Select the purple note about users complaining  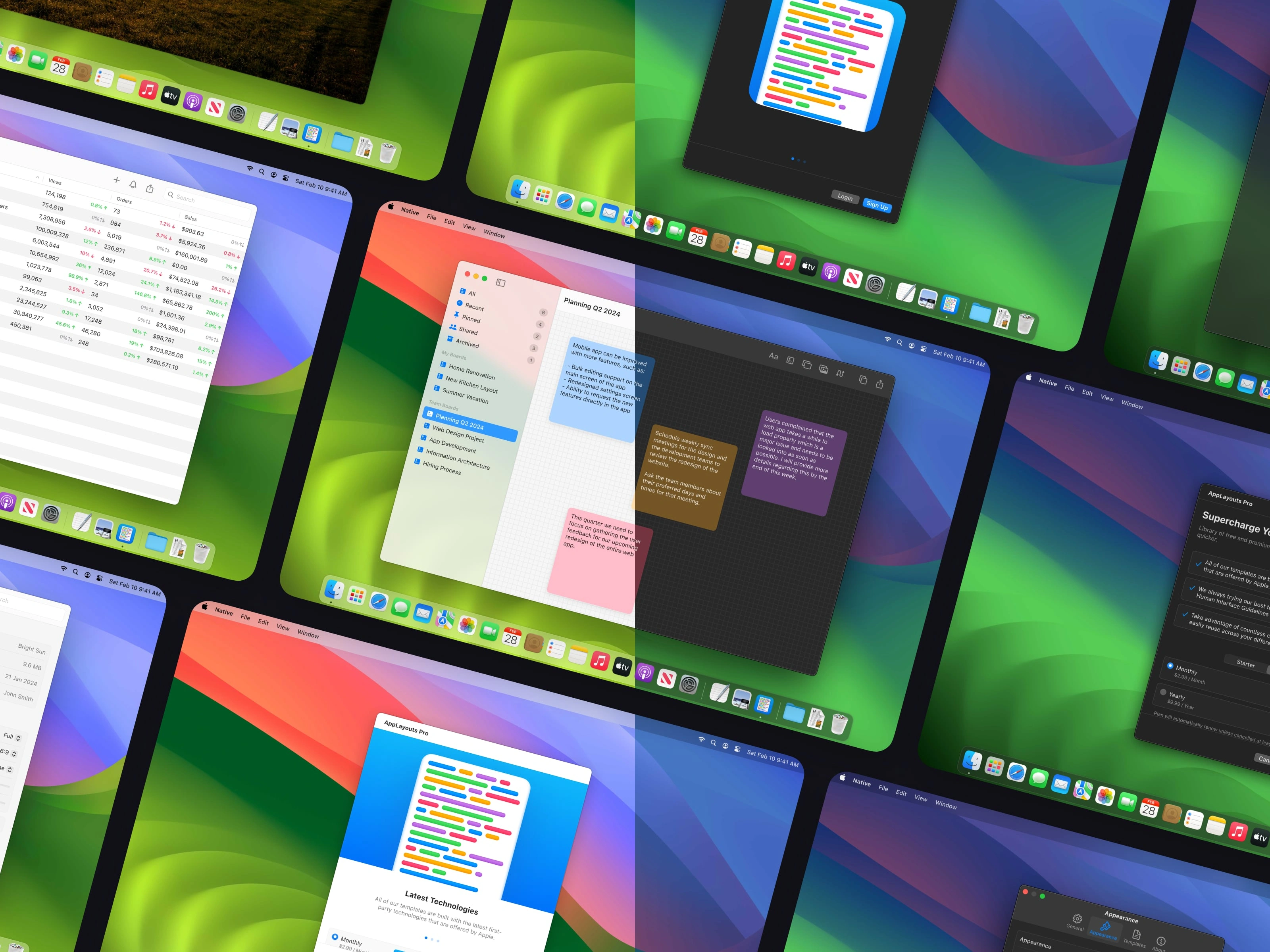(x=794, y=463)
